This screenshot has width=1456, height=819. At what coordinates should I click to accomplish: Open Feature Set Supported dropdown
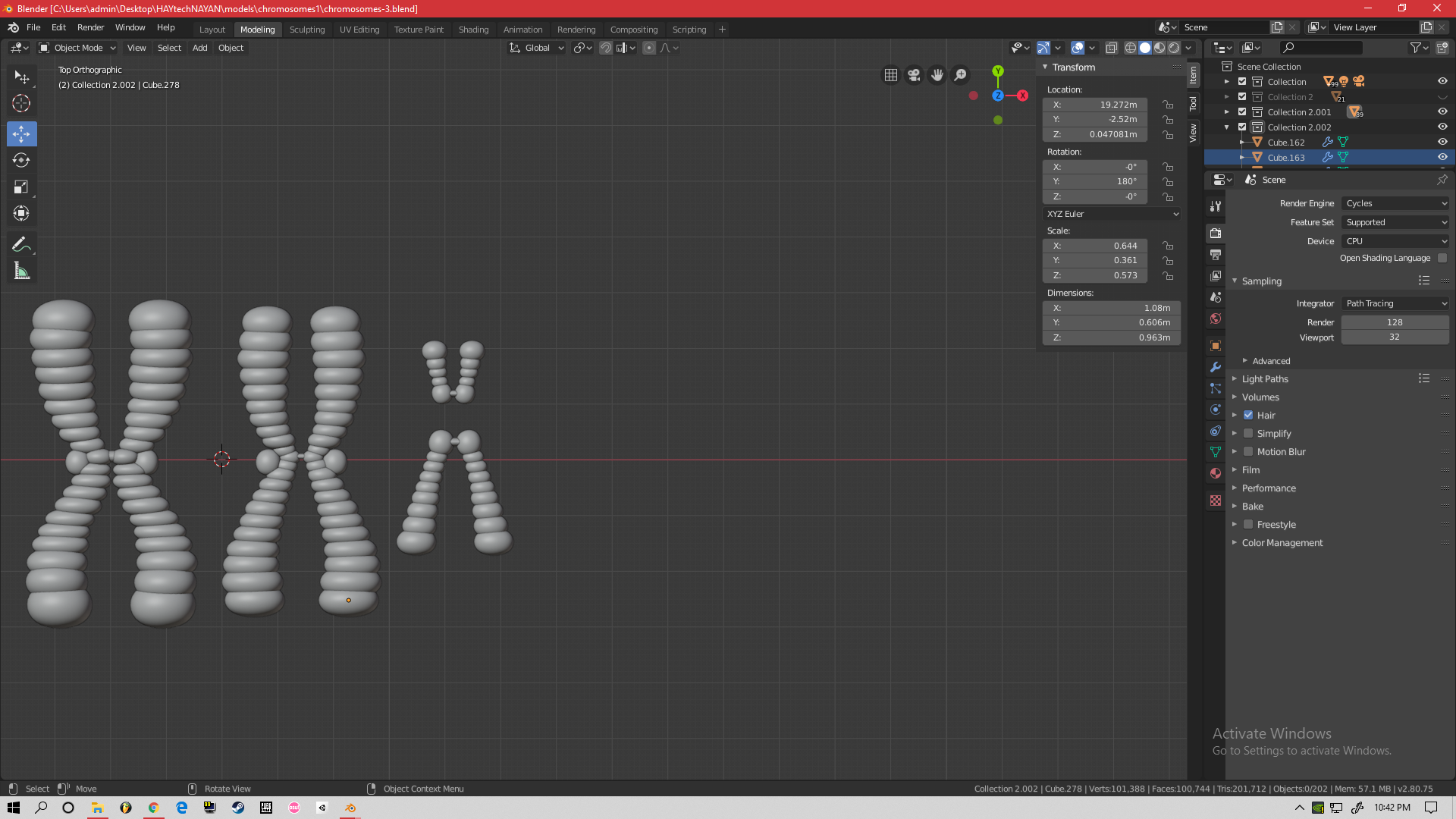pyautogui.click(x=1395, y=222)
